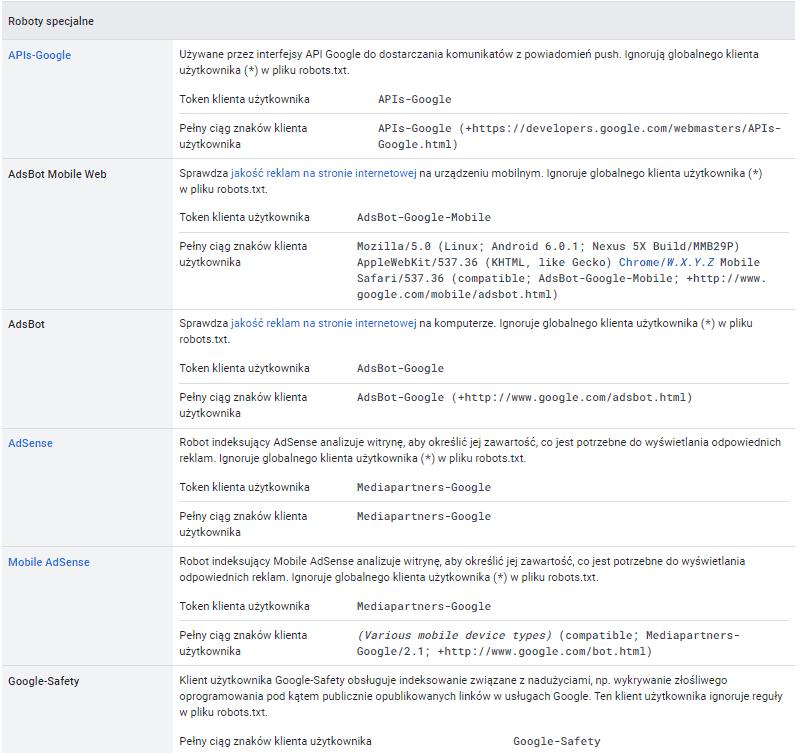Viewport: 810px width, 753px height.
Task: Click the AdsBot-Google token value
Action: click(x=400, y=368)
